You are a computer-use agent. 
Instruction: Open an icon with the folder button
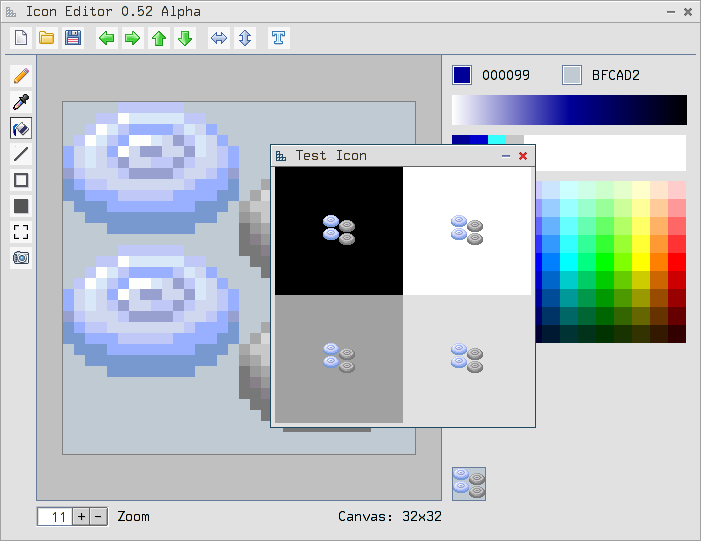[46, 38]
